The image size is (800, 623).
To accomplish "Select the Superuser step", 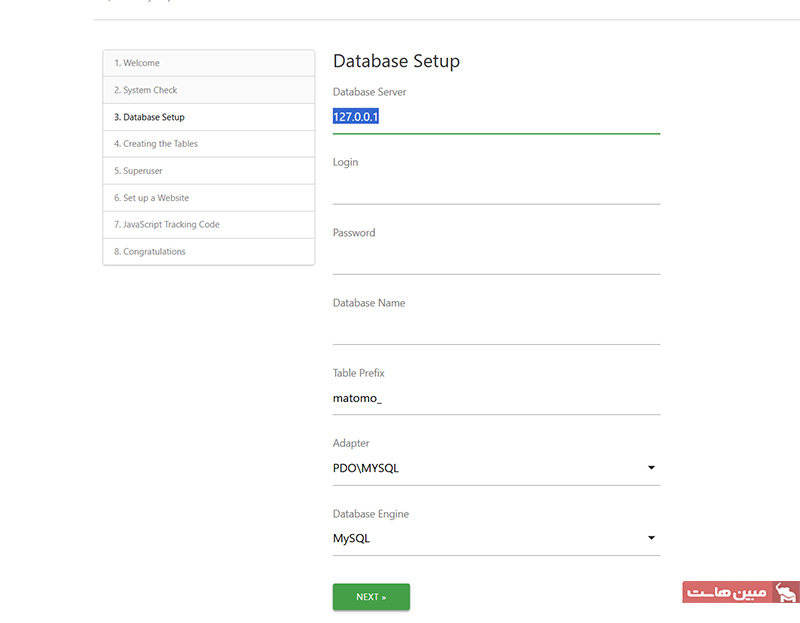I will tap(208, 171).
